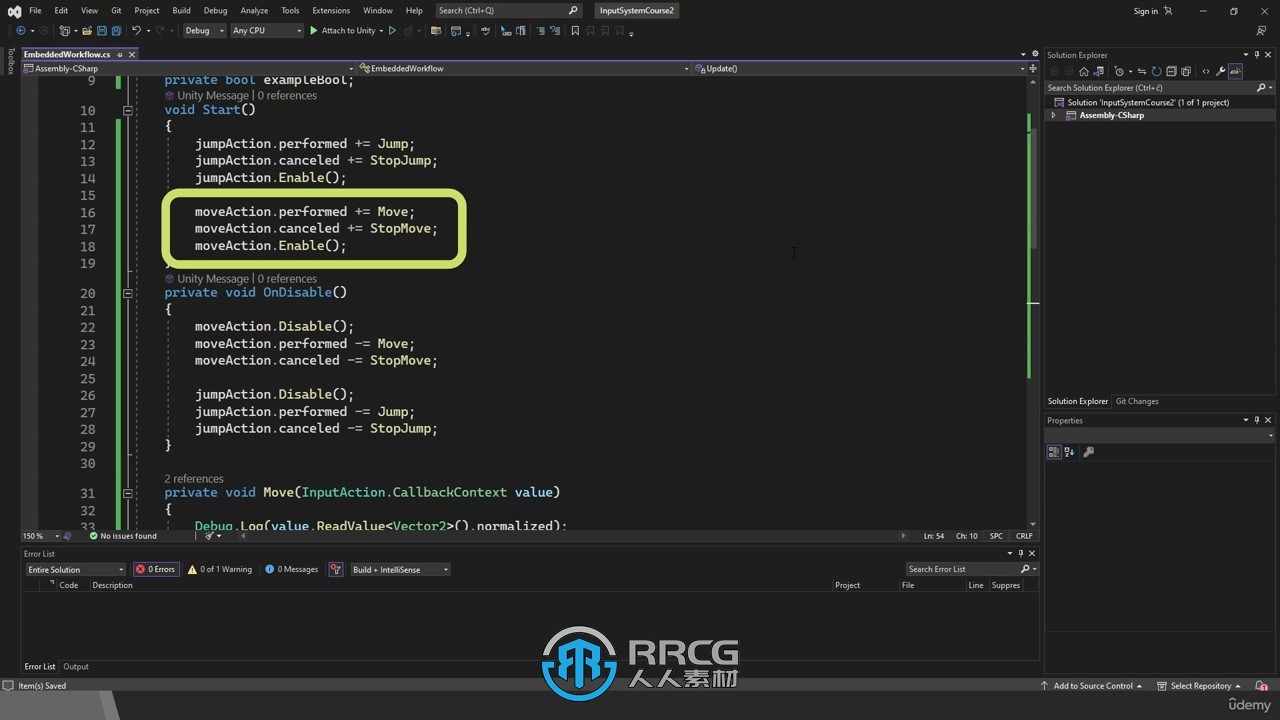Collapse All nodes in Solution Explorer
This screenshot has height=720, width=1280.
[x=1171, y=72]
